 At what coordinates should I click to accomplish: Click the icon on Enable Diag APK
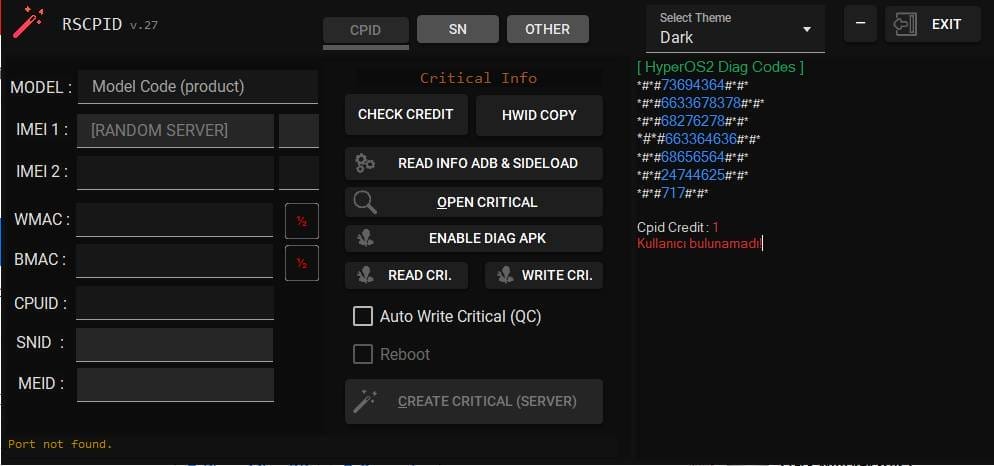(x=365, y=239)
